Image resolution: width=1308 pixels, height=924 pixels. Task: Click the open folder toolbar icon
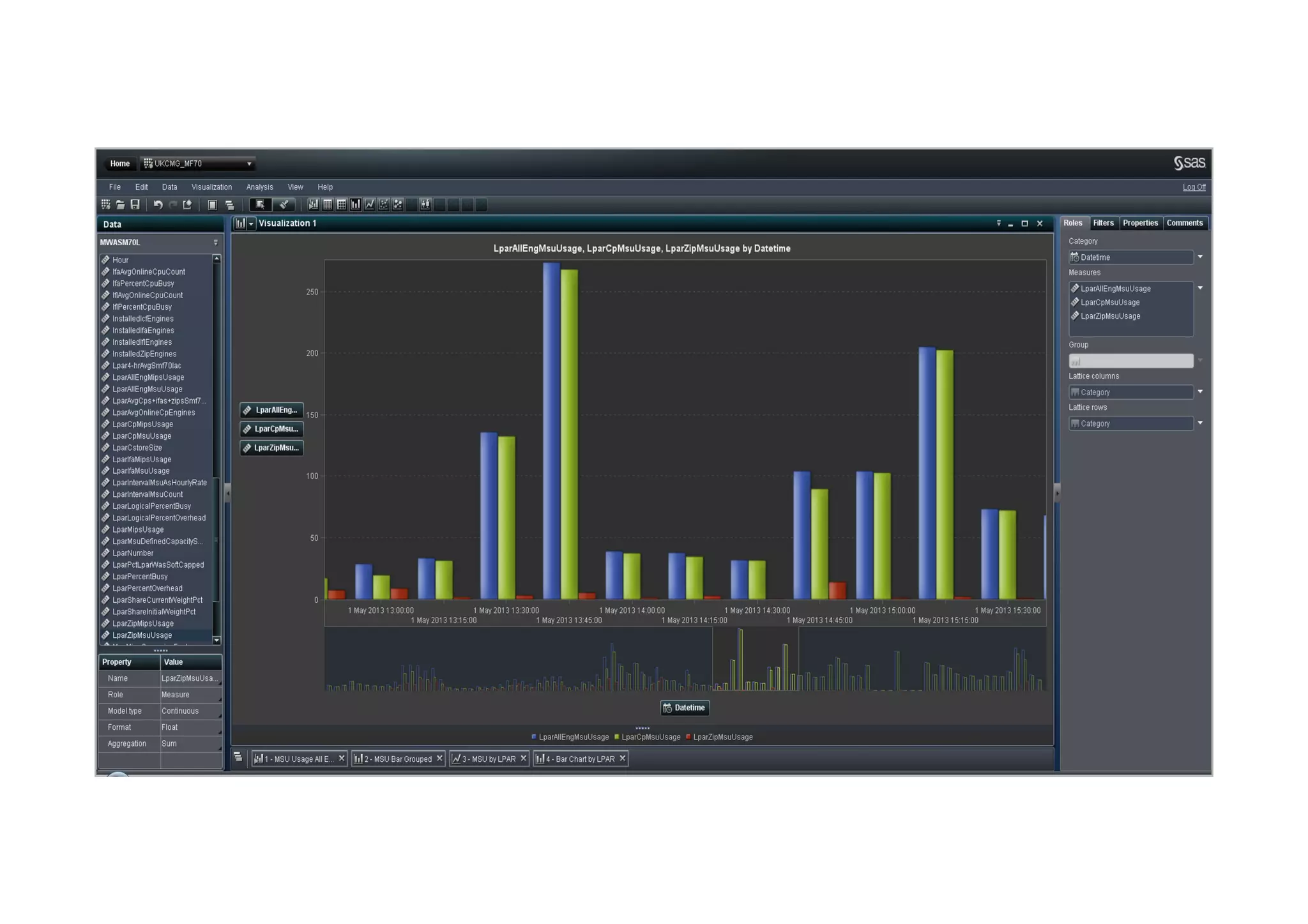pos(120,205)
